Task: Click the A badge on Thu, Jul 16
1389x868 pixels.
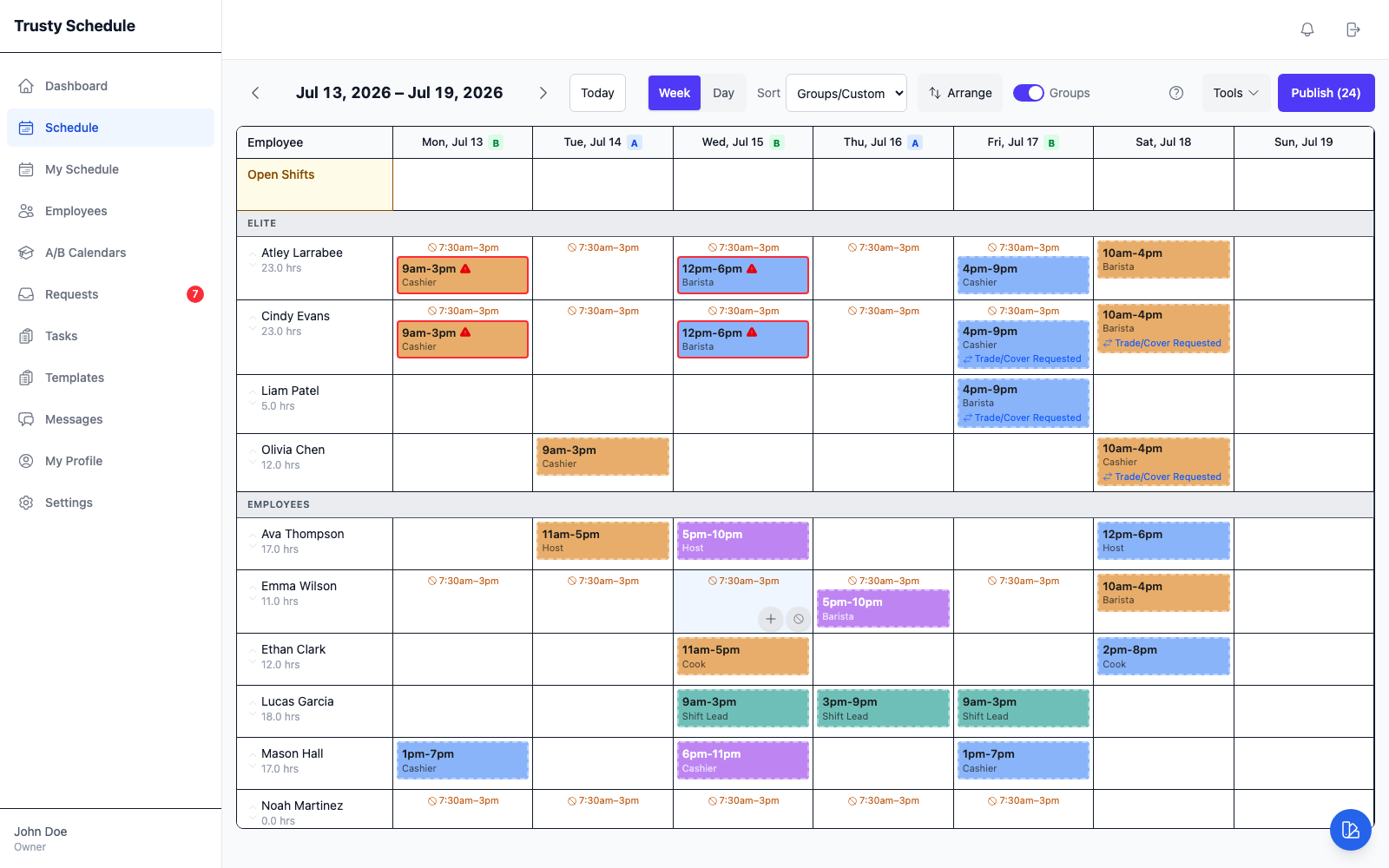Action: [x=915, y=143]
